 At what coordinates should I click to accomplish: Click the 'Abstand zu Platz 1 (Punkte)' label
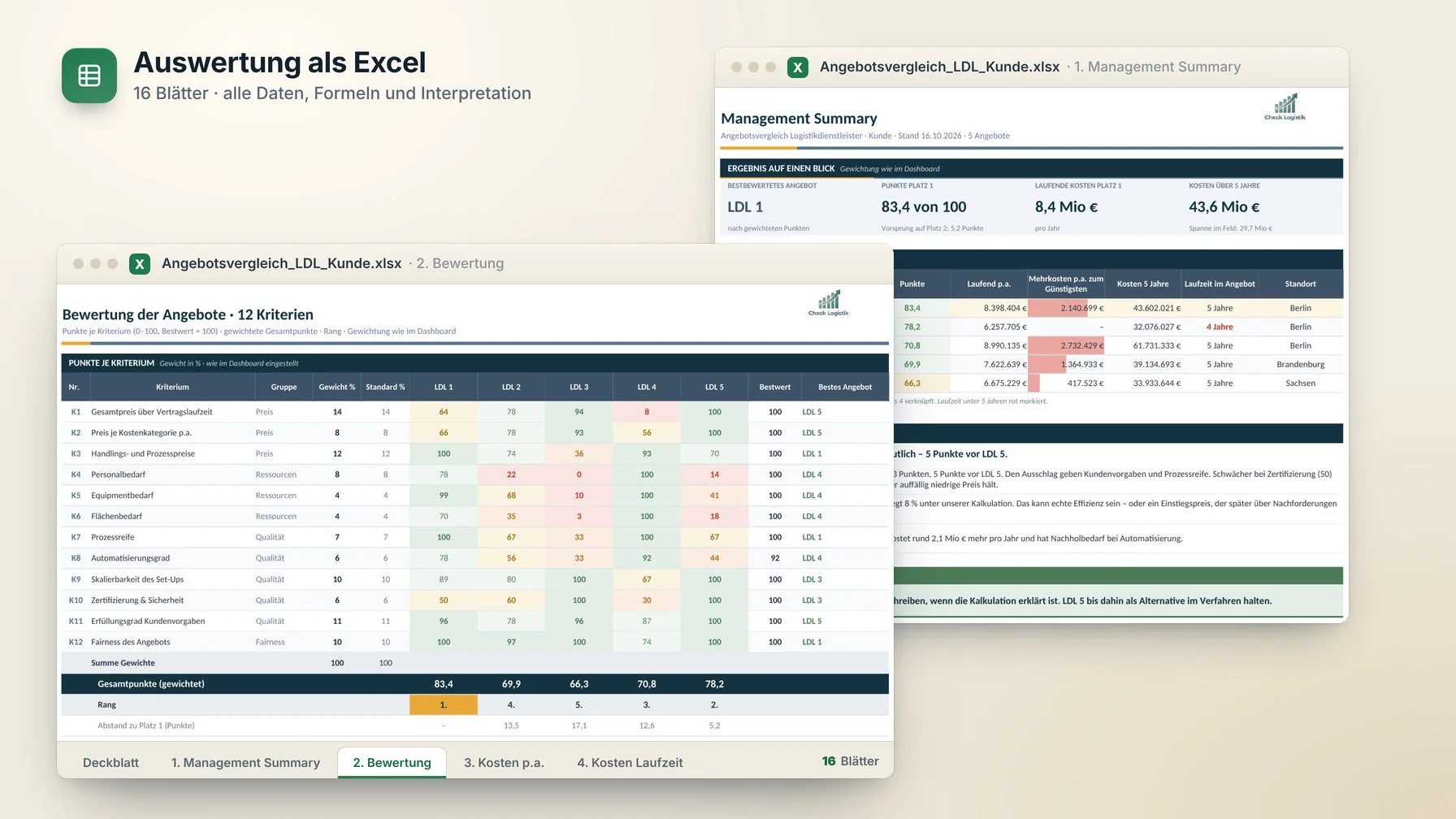tap(146, 726)
